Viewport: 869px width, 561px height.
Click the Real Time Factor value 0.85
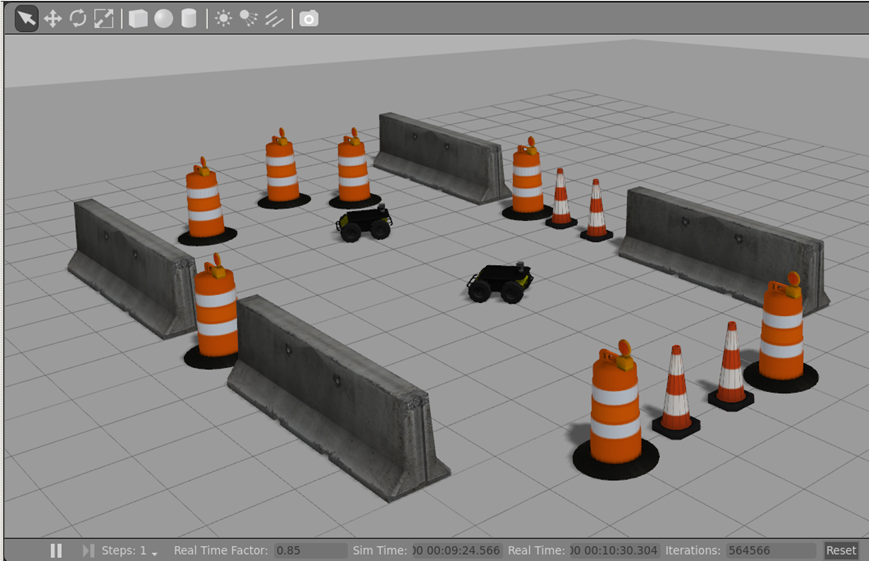tap(311, 550)
